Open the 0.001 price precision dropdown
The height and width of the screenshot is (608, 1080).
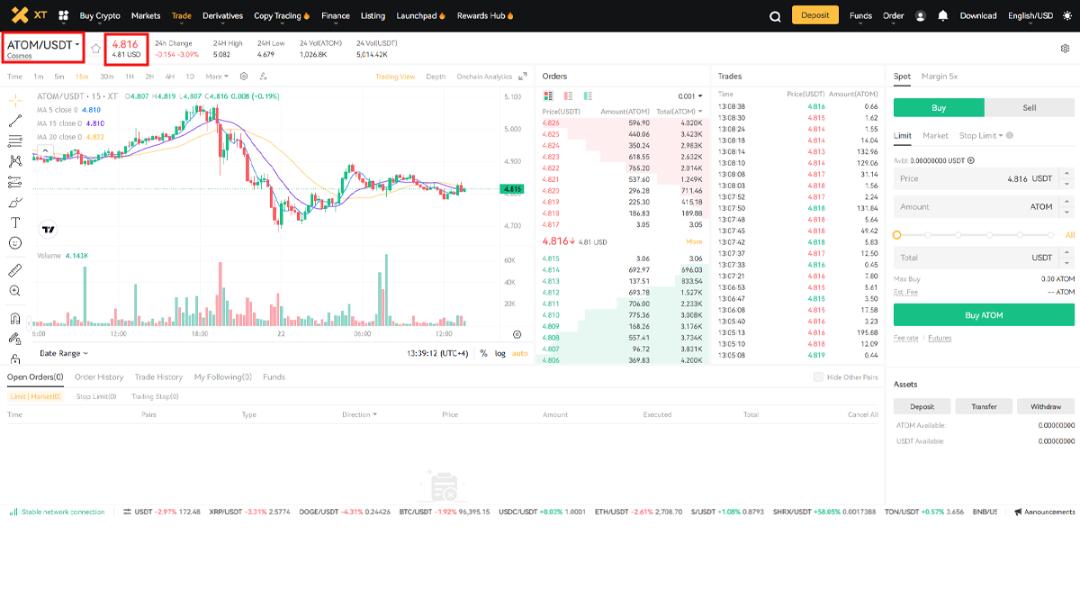click(690, 96)
